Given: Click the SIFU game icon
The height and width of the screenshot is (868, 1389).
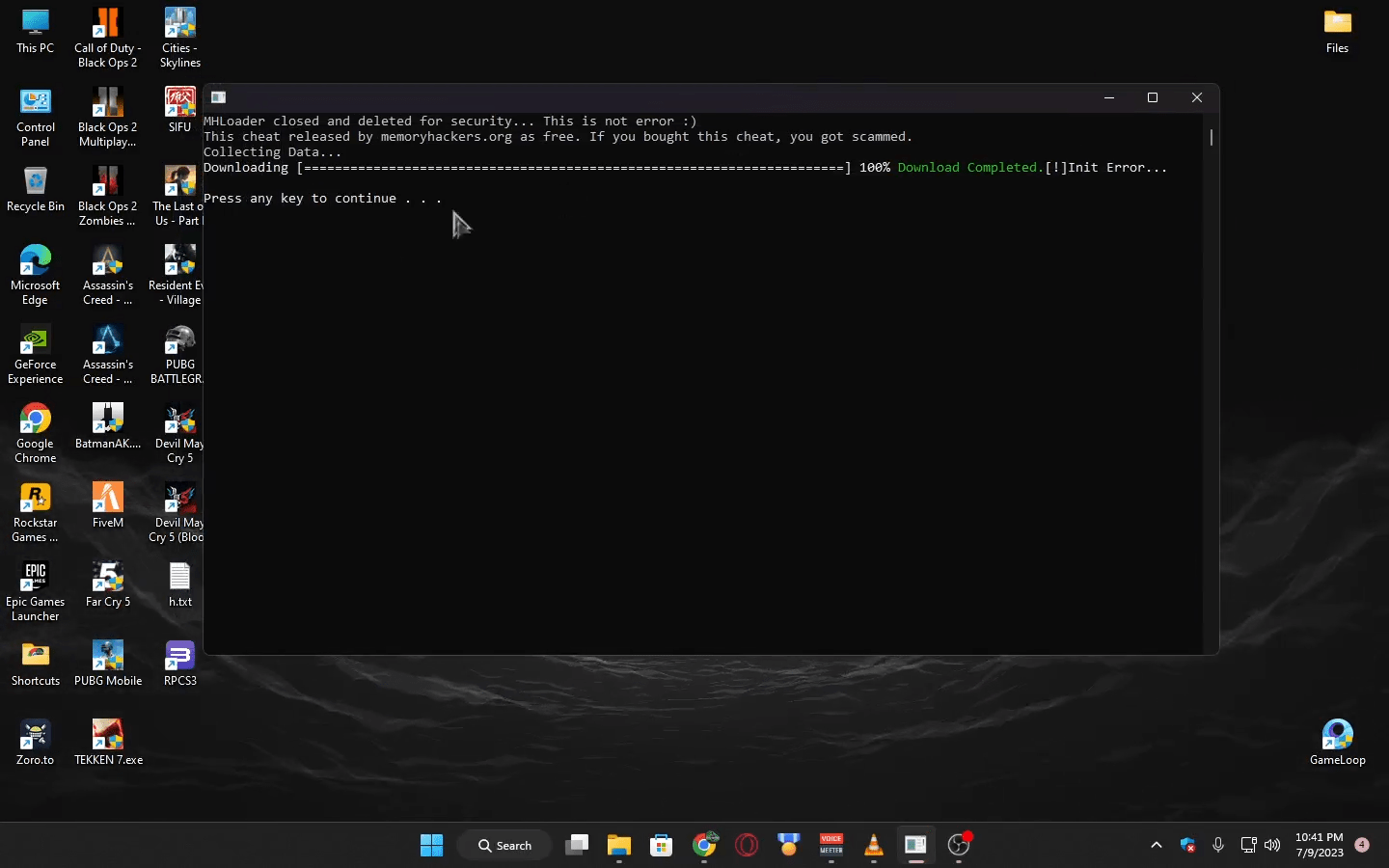Looking at the screenshot, I should (180, 110).
